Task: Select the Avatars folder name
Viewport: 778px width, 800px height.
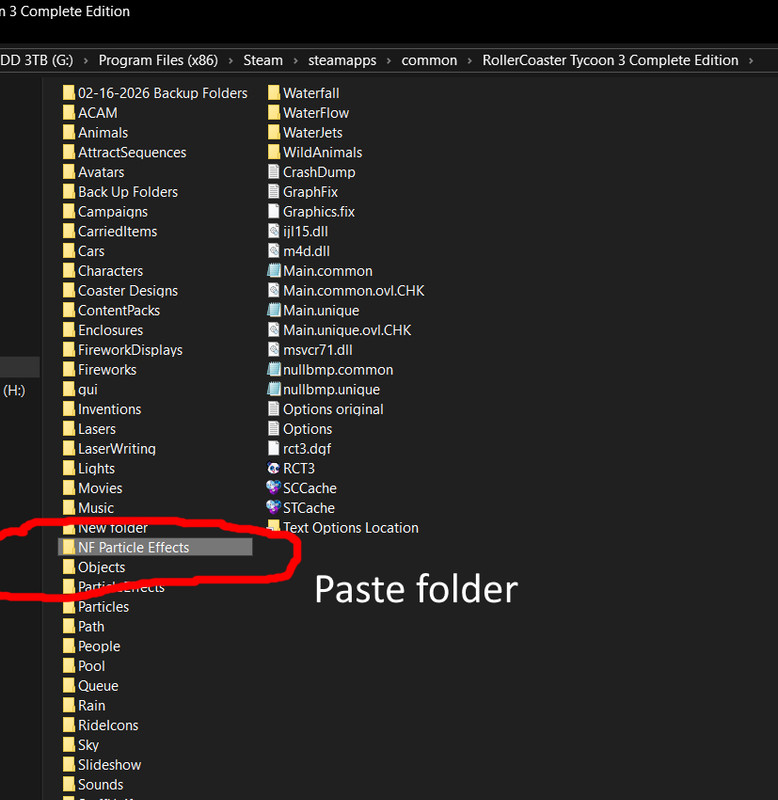Action: [x=101, y=172]
